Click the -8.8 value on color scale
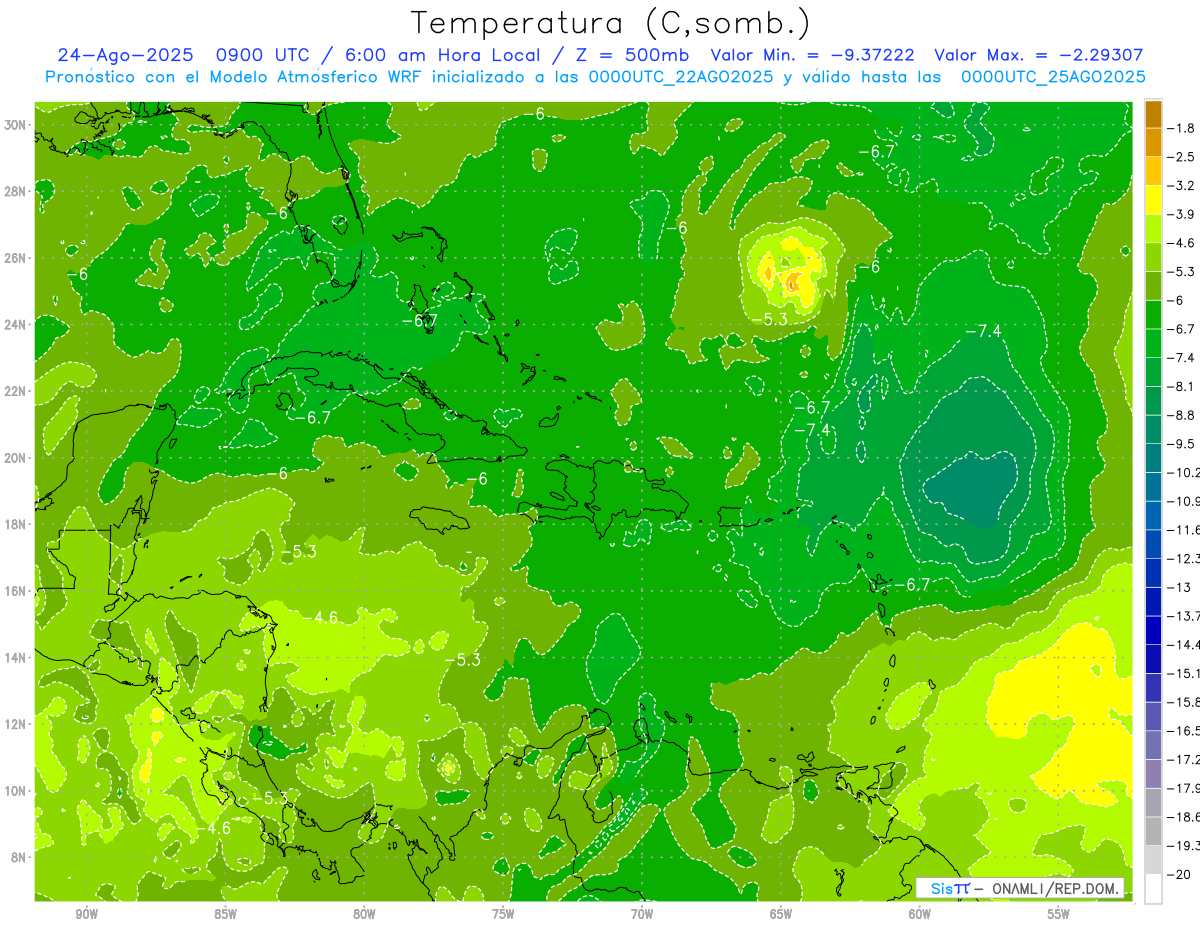1200x927 pixels. pyautogui.click(x=1182, y=414)
